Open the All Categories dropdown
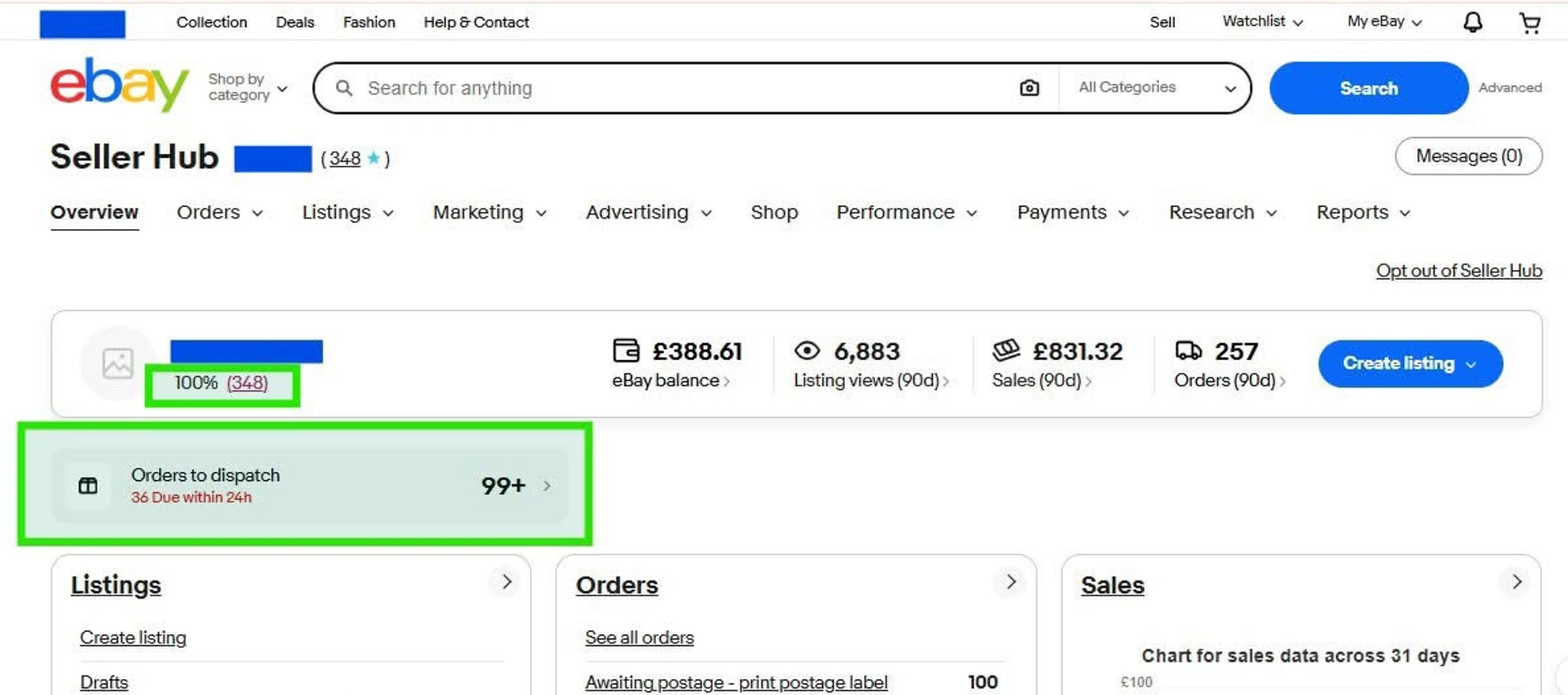Screen dimensions: 1568x695 (1157, 88)
